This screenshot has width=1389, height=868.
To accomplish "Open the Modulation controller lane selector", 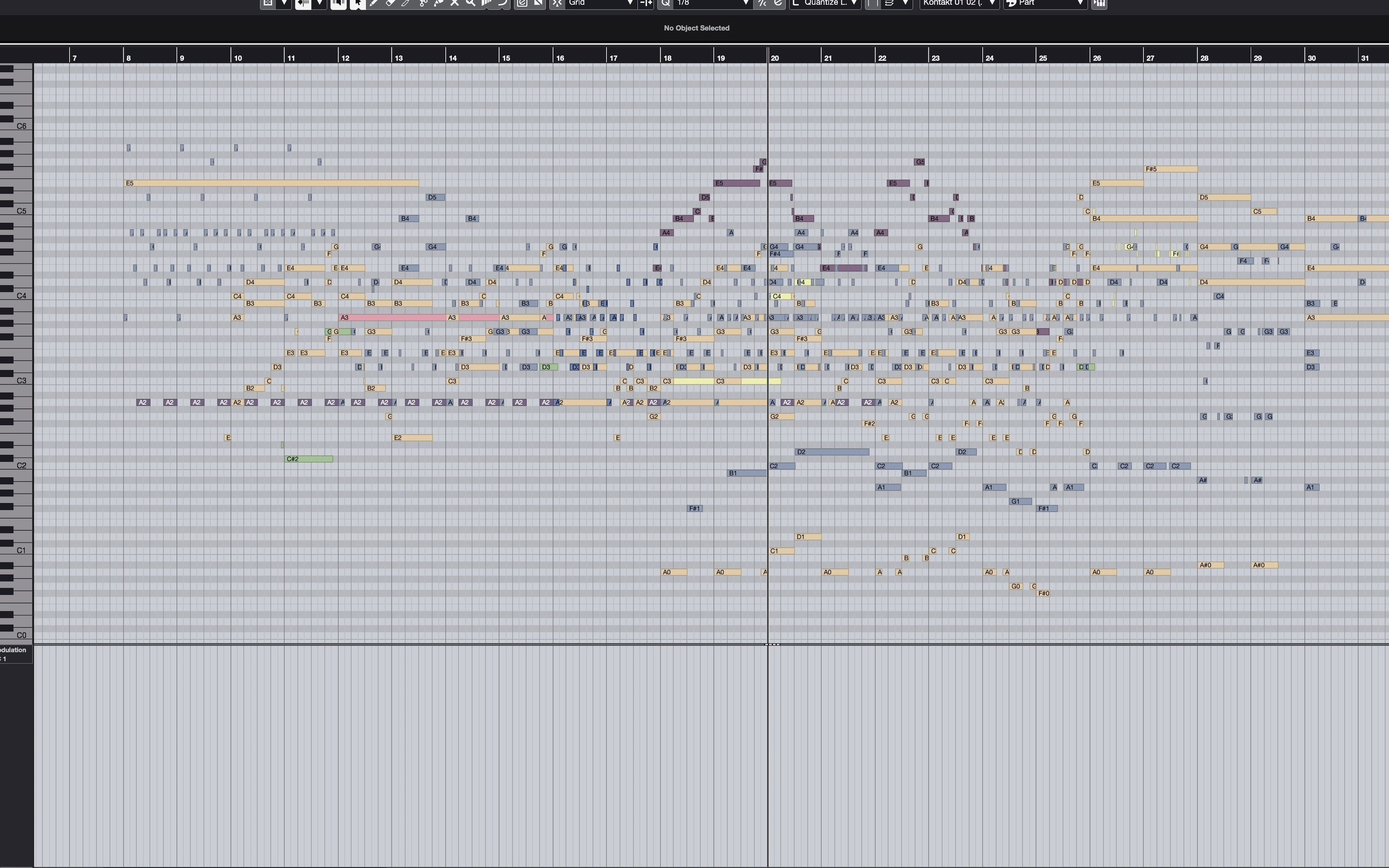I will pyautogui.click(x=16, y=654).
